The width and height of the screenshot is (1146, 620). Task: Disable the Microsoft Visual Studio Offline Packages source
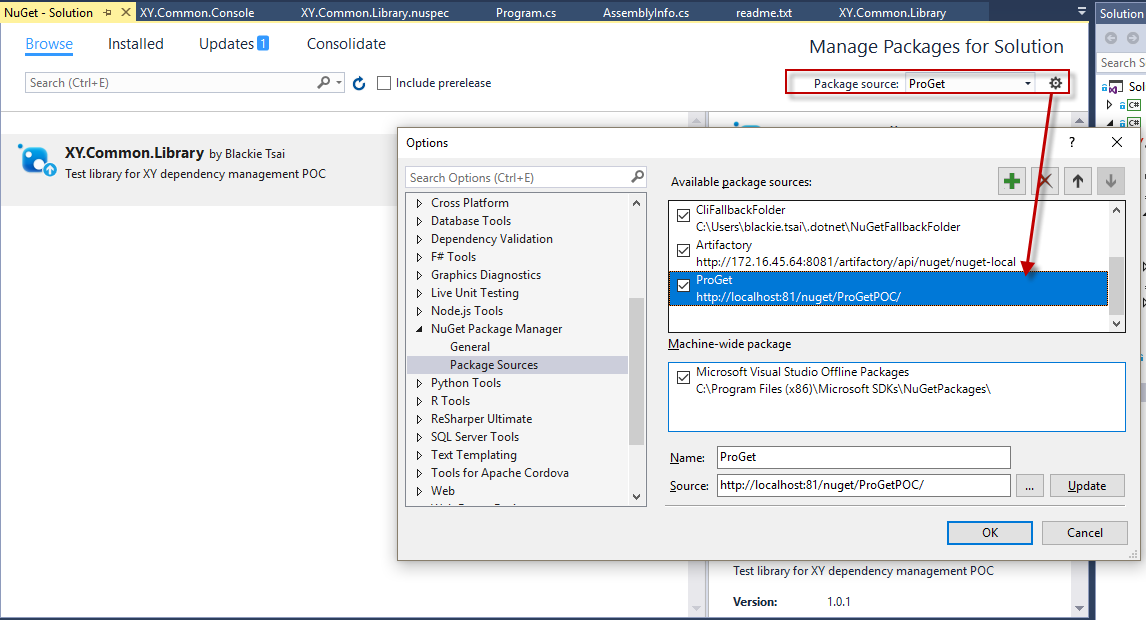coord(683,377)
